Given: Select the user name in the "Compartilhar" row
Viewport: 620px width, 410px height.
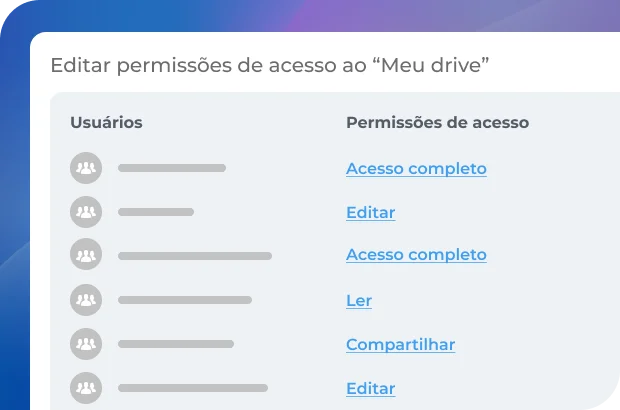Looking at the screenshot, I should pyautogui.click(x=176, y=344).
